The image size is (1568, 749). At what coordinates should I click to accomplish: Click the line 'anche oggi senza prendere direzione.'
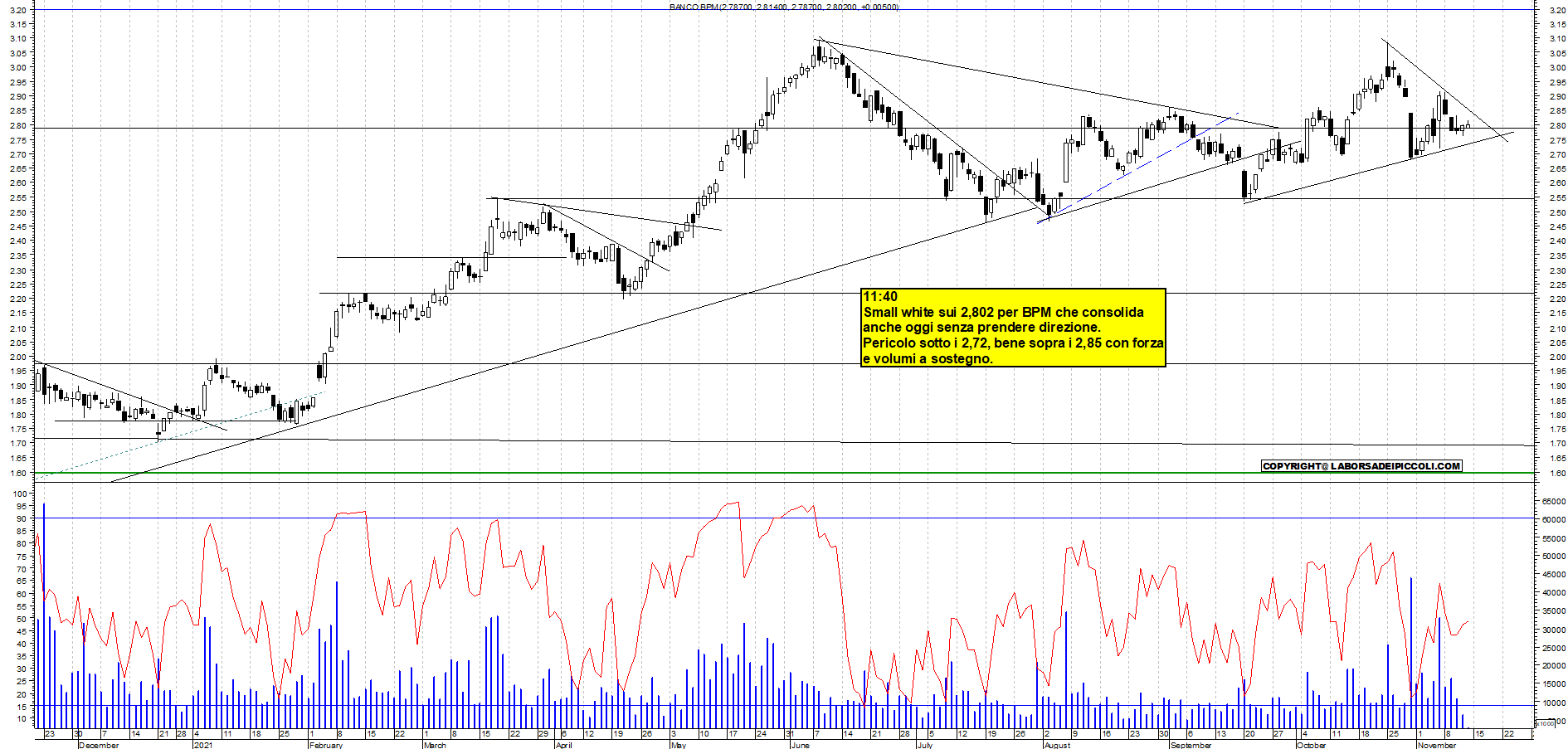981,328
